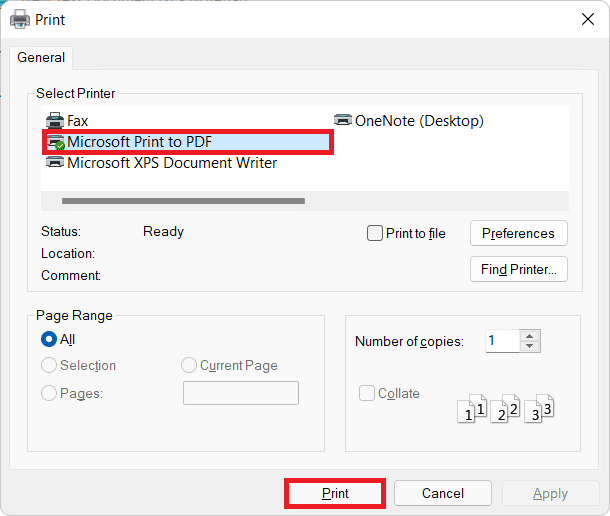This screenshot has height=516, width=610.
Task: Click the collate pages preview illustration
Action: pyautogui.click(x=505, y=408)
